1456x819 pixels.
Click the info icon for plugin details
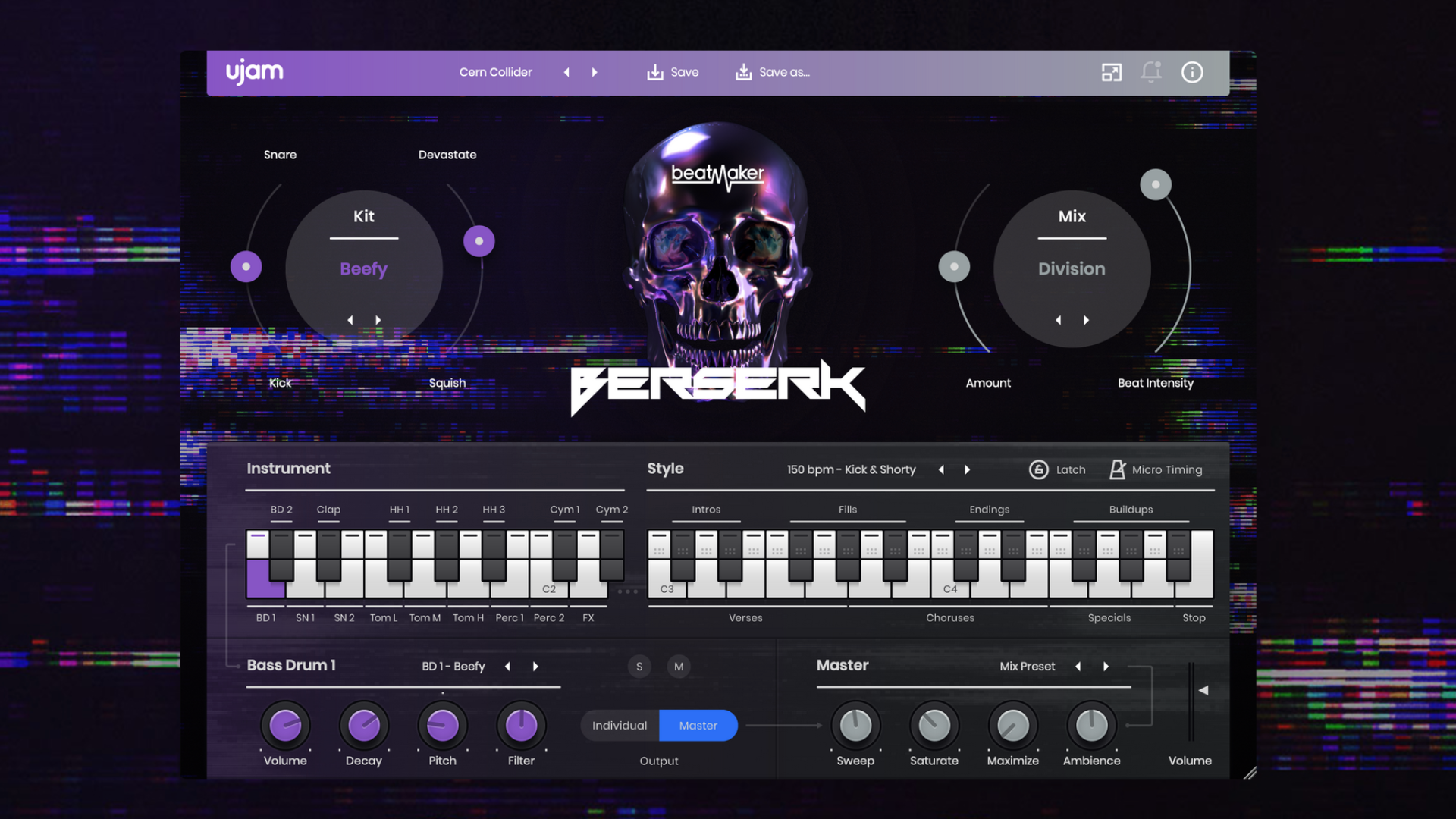point(1191,72)
